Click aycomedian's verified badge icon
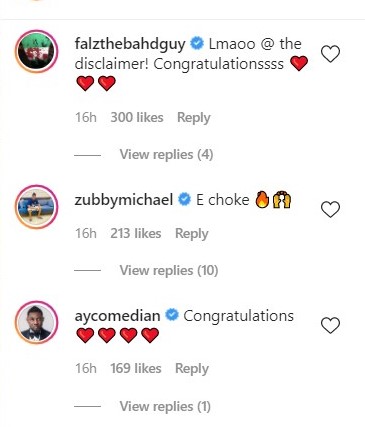 tap(172, 315)
